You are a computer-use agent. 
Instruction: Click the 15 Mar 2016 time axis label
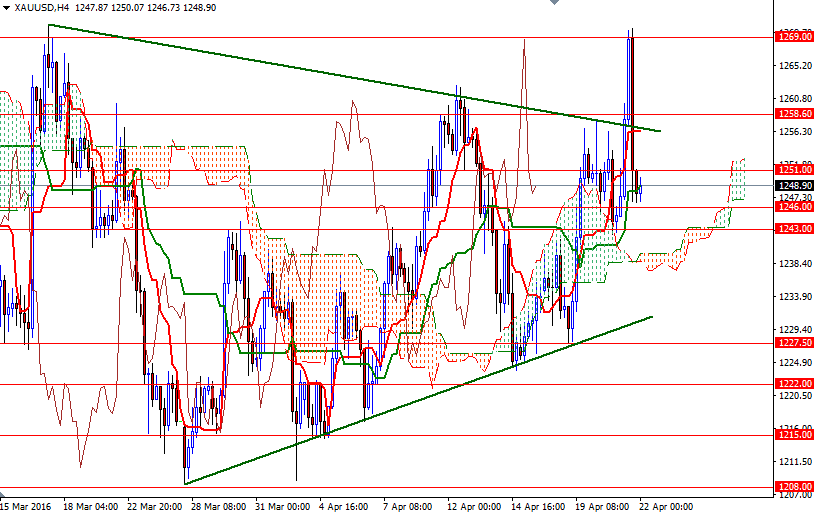coord(25,507)
